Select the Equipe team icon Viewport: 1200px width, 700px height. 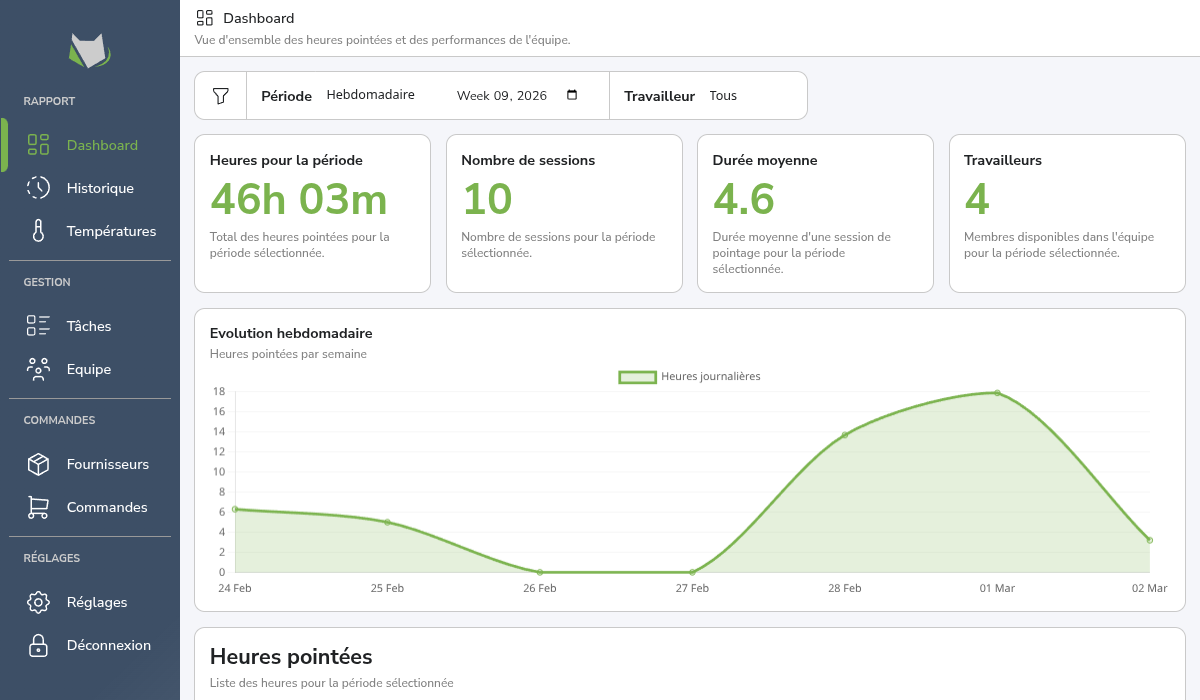[x=37, y=368]
